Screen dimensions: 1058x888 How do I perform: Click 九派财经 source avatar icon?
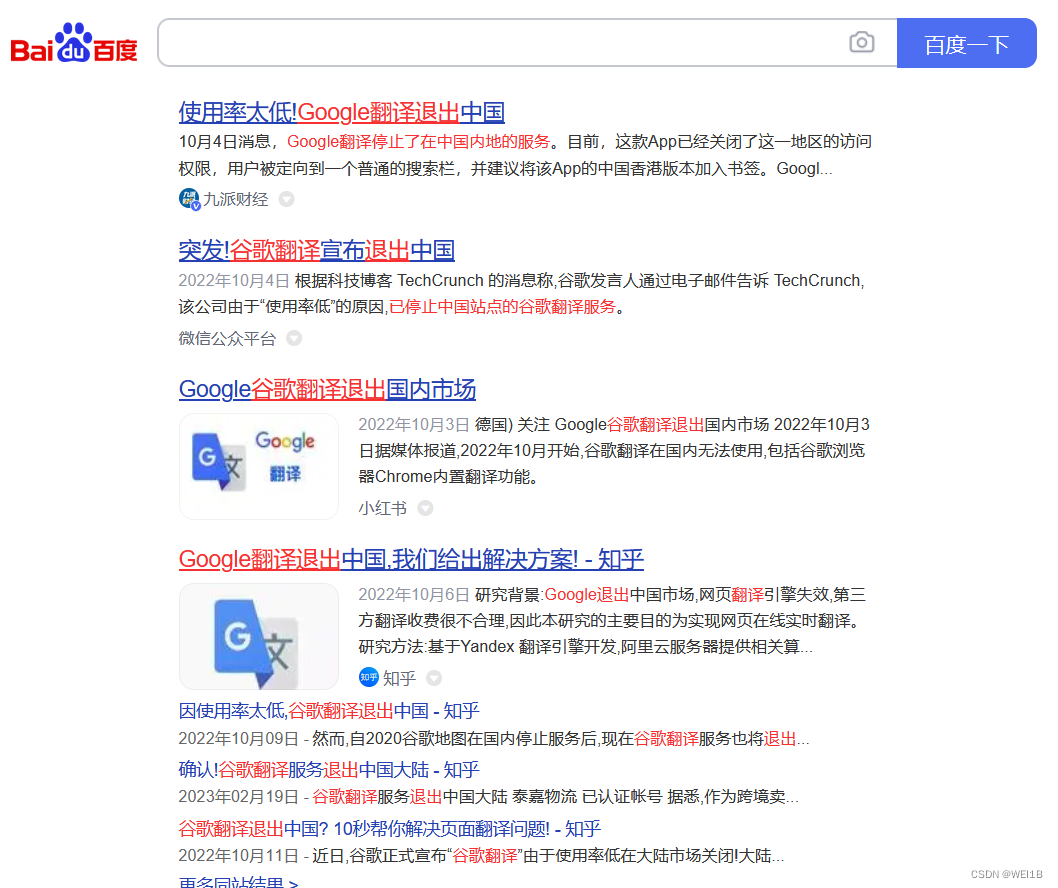coord(189,199)
